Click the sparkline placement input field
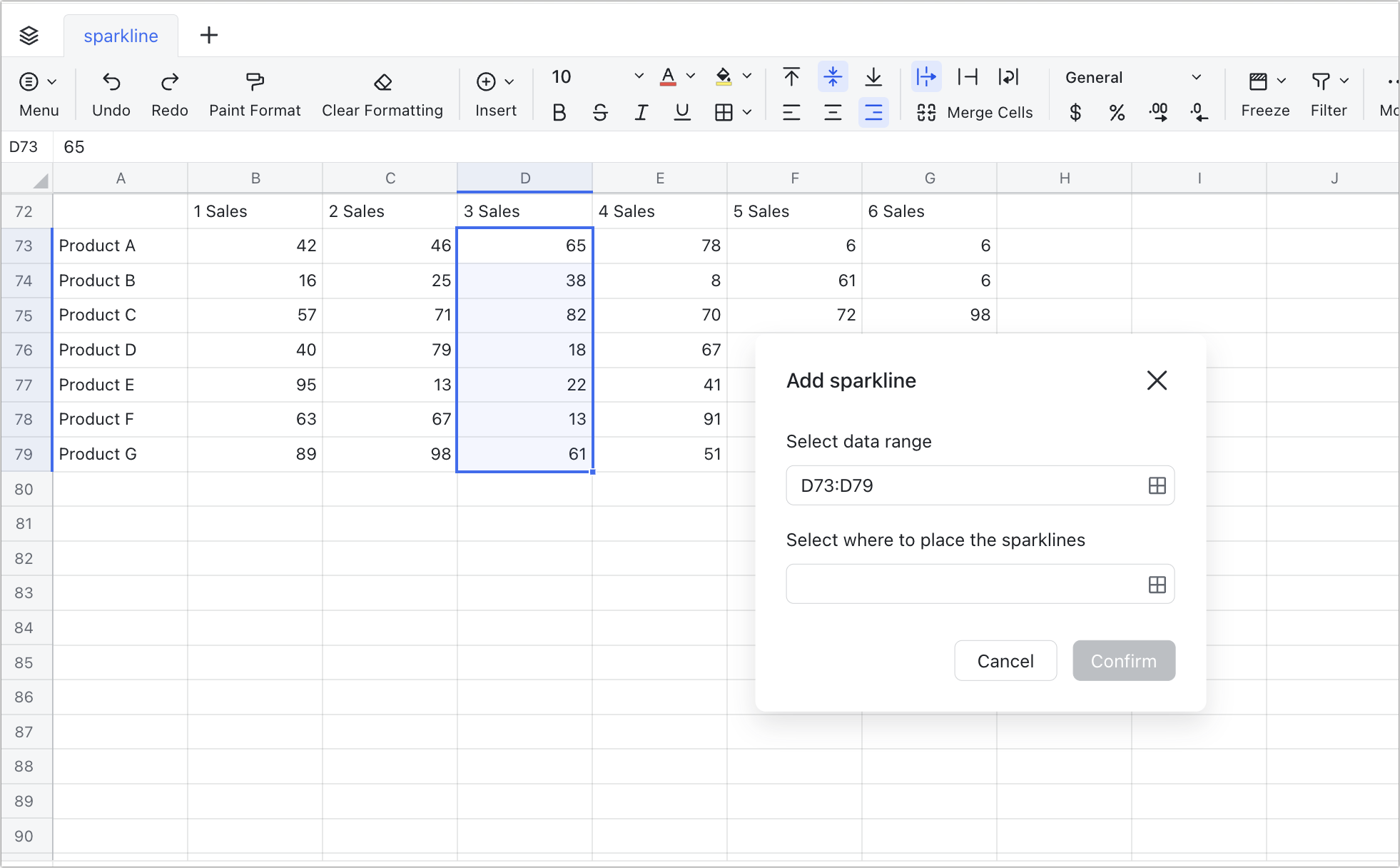Image resolution: width=1400 pixels, height=868 pixels. pyautogui.click(x=963, y=584)
